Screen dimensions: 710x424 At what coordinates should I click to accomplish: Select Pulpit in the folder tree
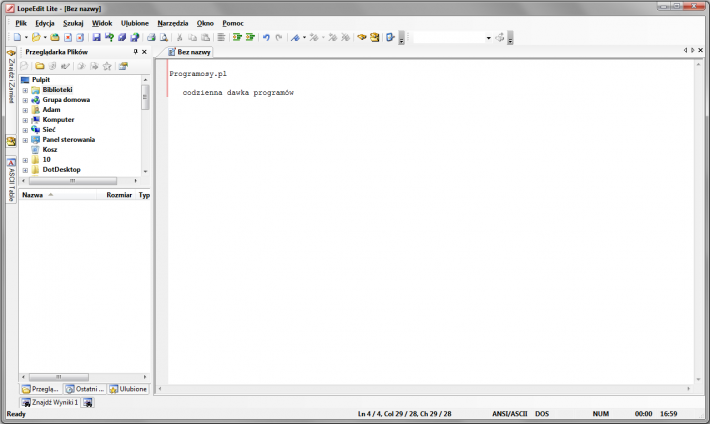pyautogui.click(x=41, y=80)
